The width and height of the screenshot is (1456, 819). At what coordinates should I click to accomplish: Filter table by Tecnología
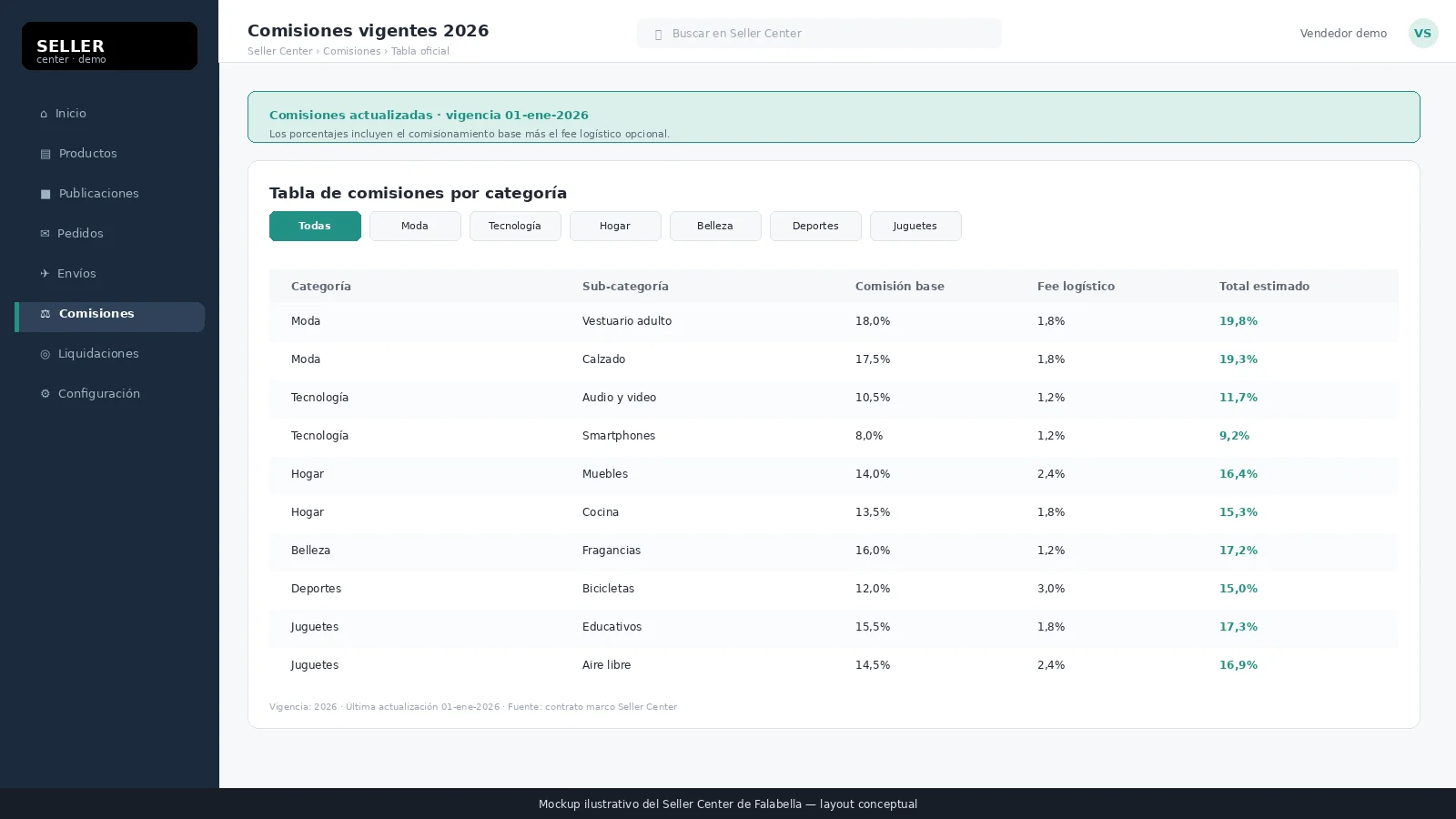[515, 226]
